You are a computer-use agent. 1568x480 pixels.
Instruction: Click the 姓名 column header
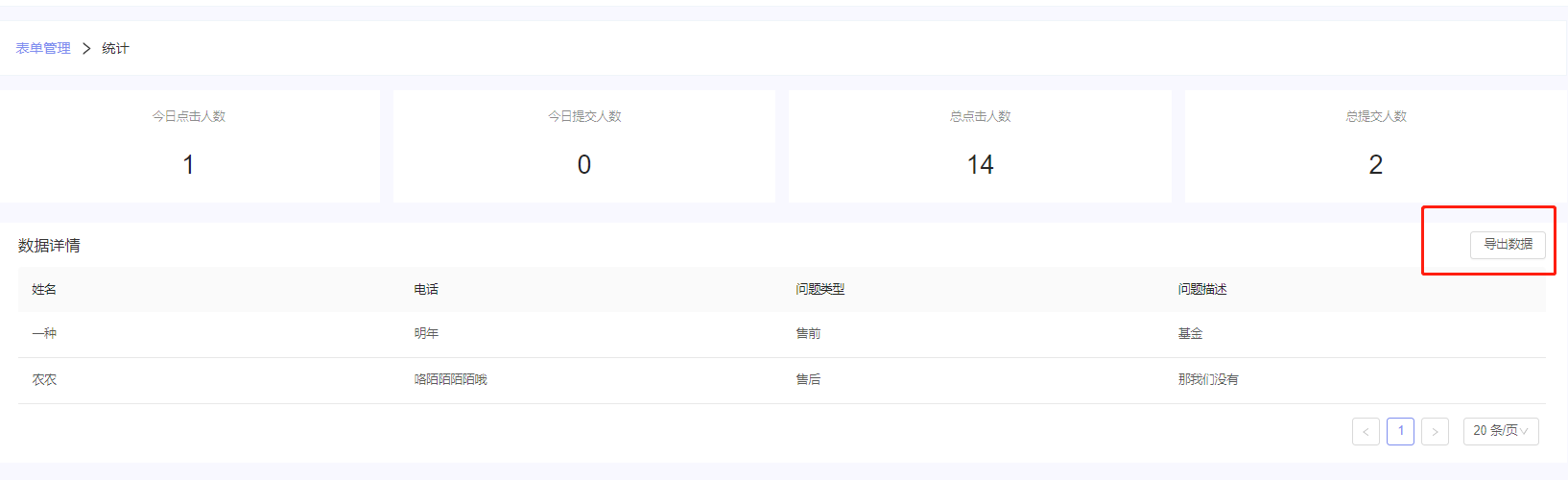[x=44, y=289]
